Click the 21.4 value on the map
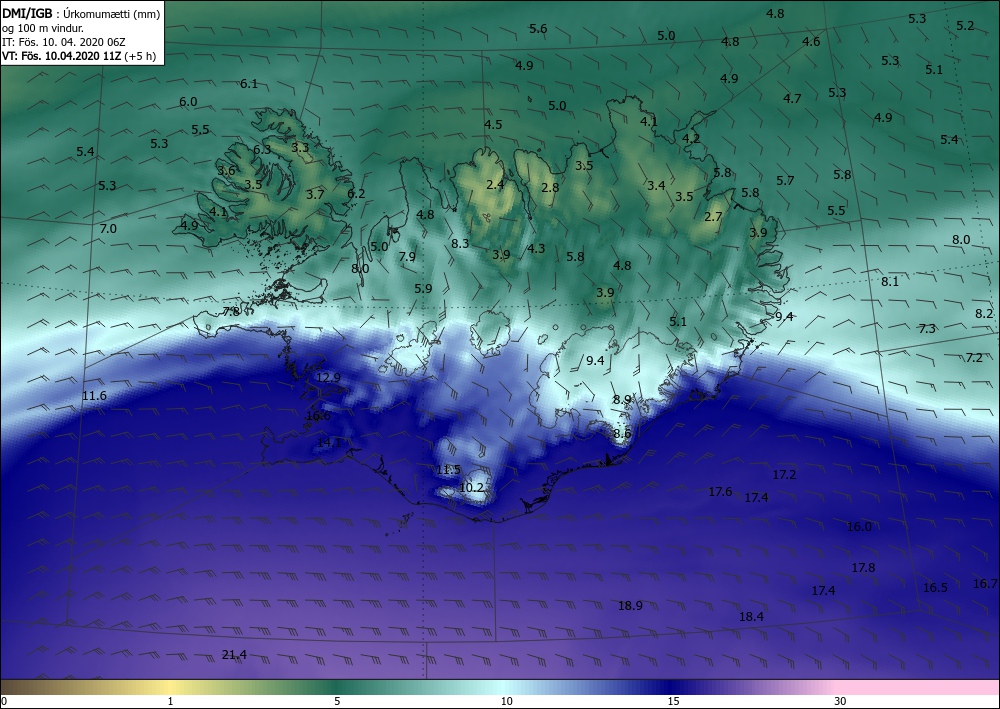Viewport: 1000px width, 709px height. coord(234,655)
